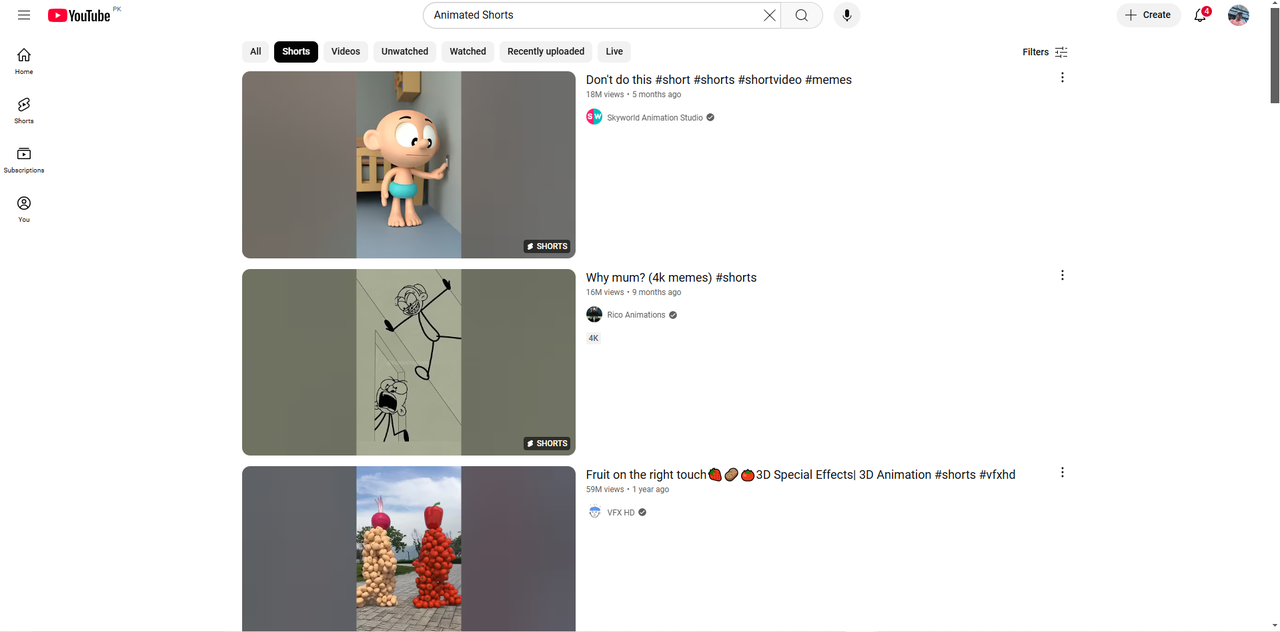
Task: Click the page vertical scrollbar
Action: (x=1274, y=56)
